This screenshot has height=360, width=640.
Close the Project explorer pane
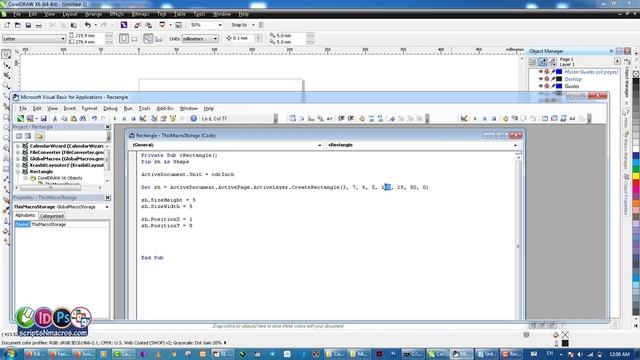click(108, 127)
